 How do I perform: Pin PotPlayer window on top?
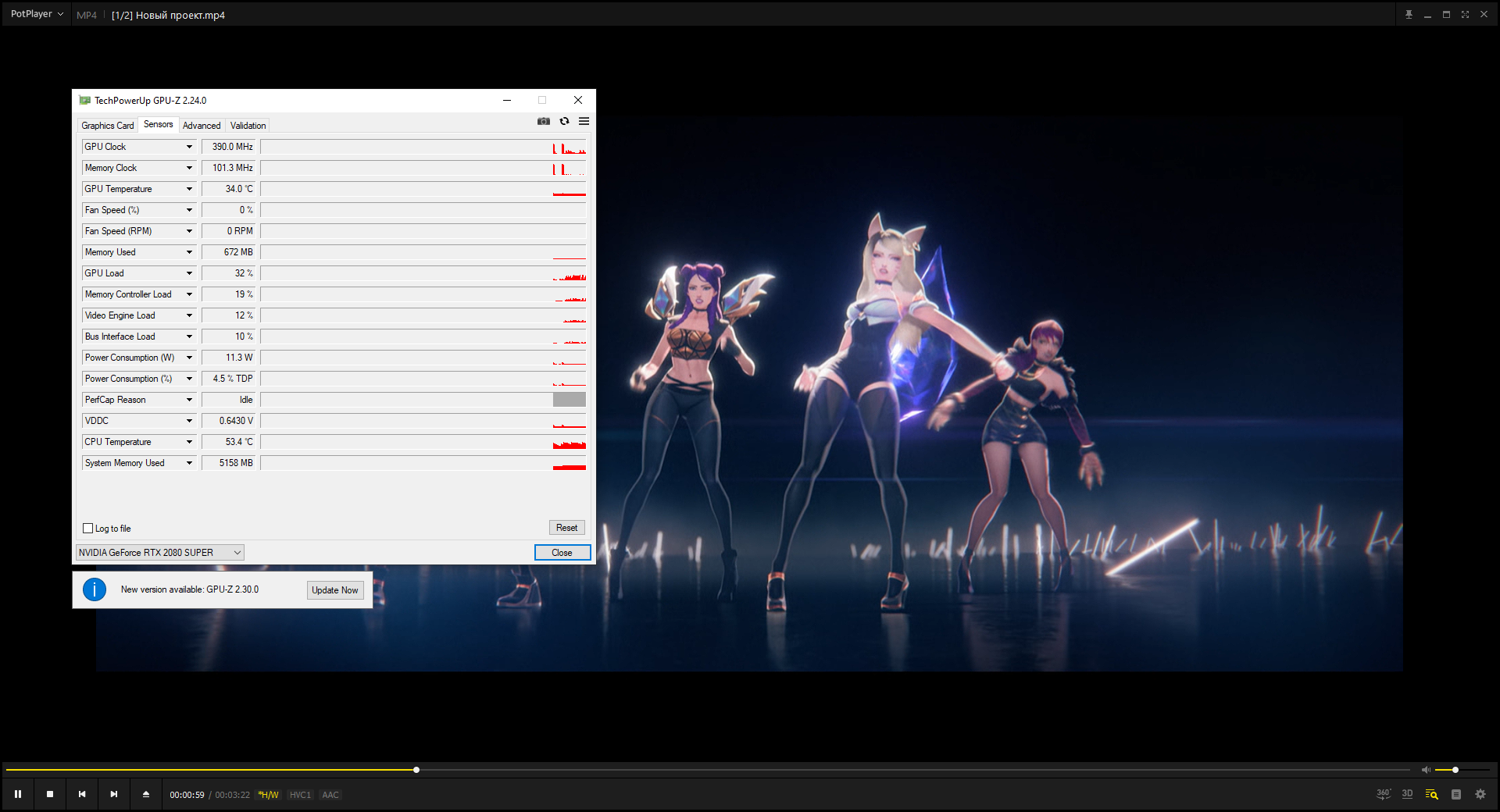point(1409,15)
